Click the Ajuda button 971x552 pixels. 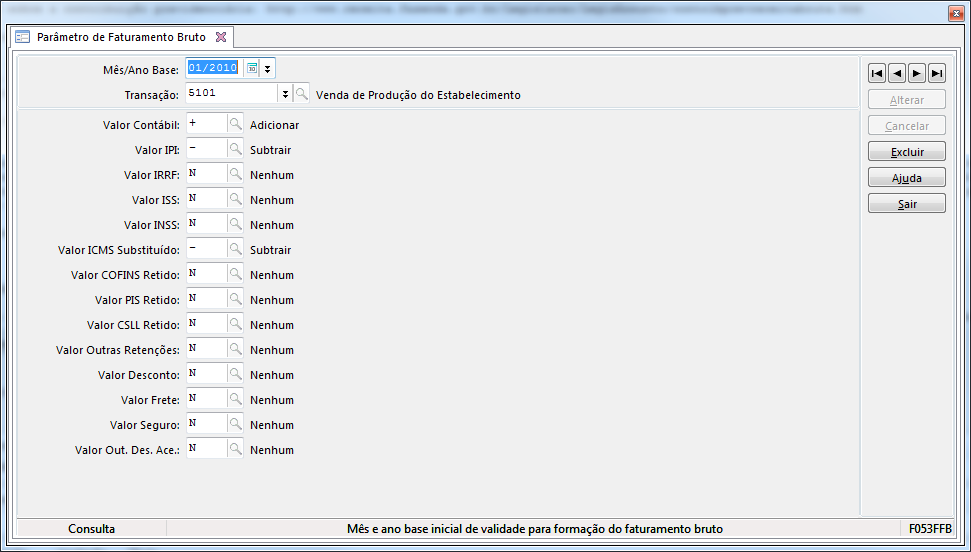tap(907, 178)
